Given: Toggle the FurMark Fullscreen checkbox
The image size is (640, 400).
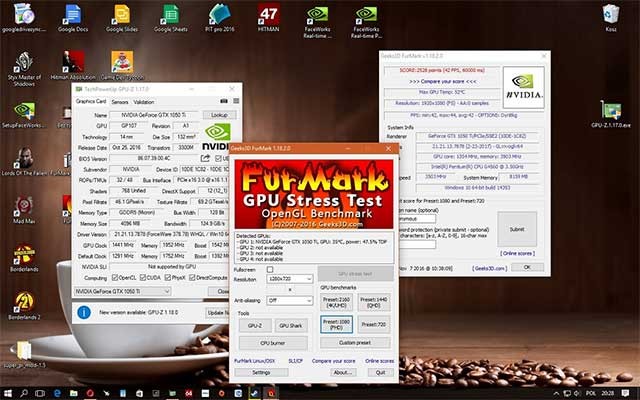Looking at the screenshot, I should pos(270,269).
